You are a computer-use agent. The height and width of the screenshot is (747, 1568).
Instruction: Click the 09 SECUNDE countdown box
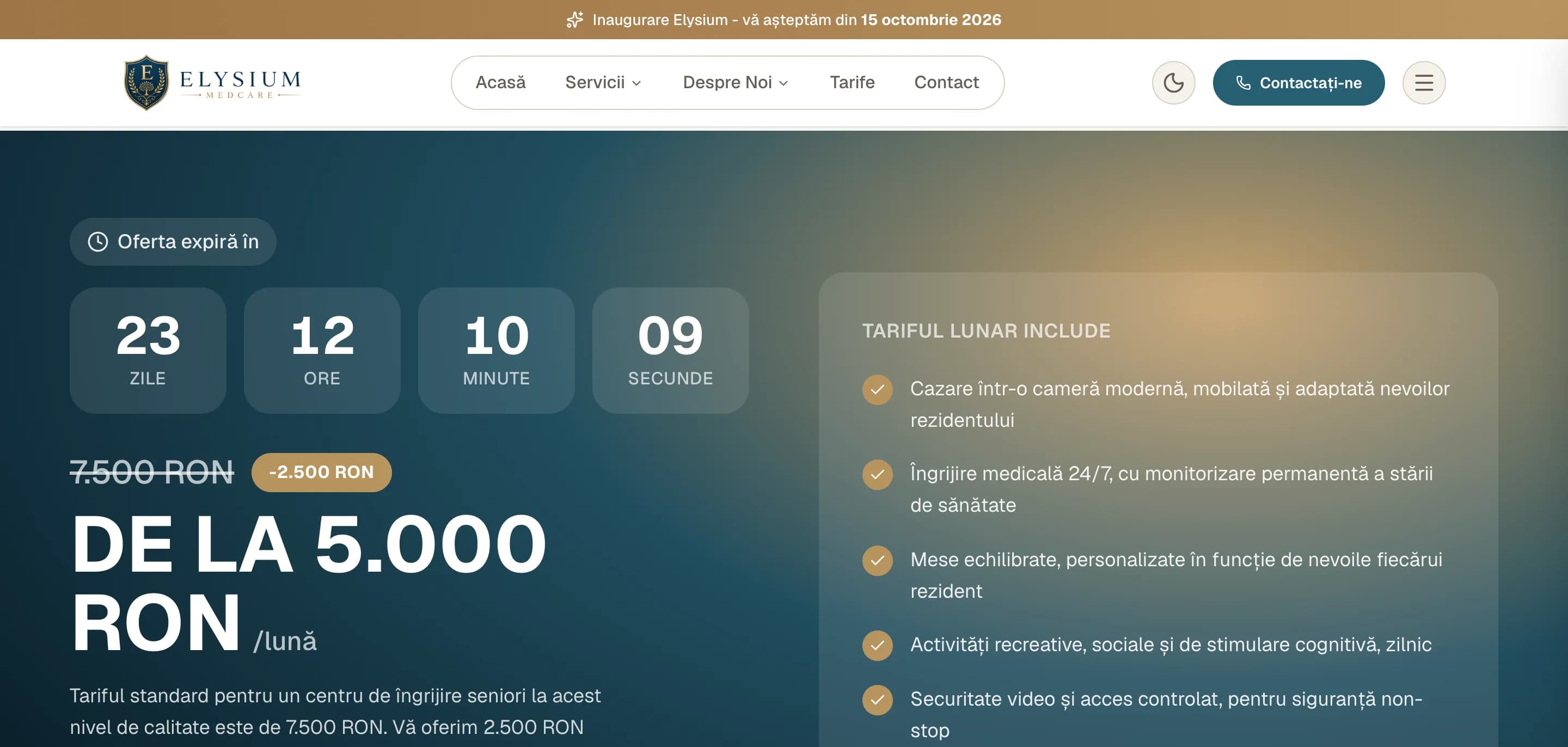pos(670,351)
